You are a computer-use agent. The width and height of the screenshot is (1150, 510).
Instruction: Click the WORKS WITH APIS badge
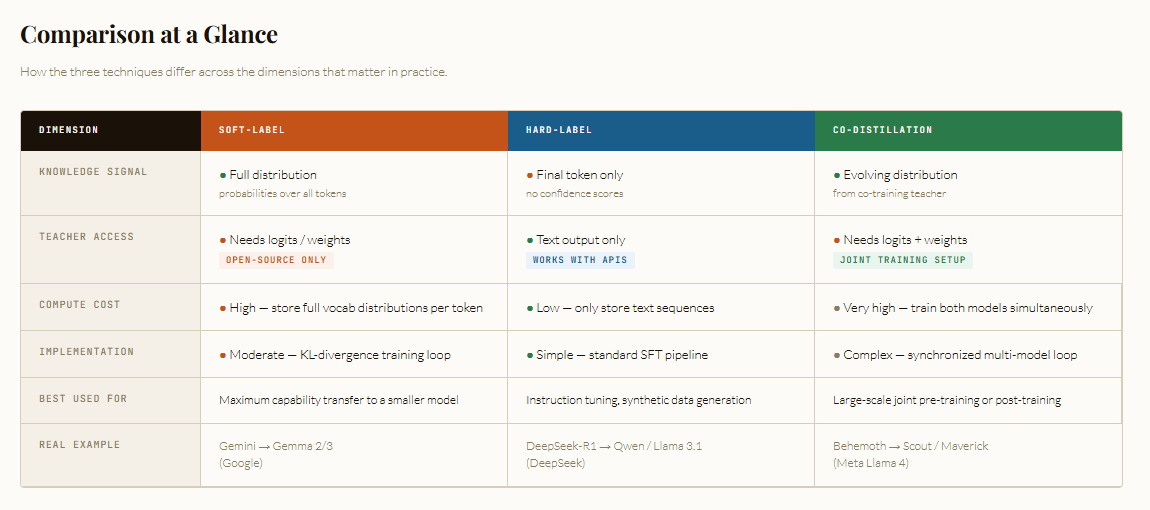click(580, 261)
